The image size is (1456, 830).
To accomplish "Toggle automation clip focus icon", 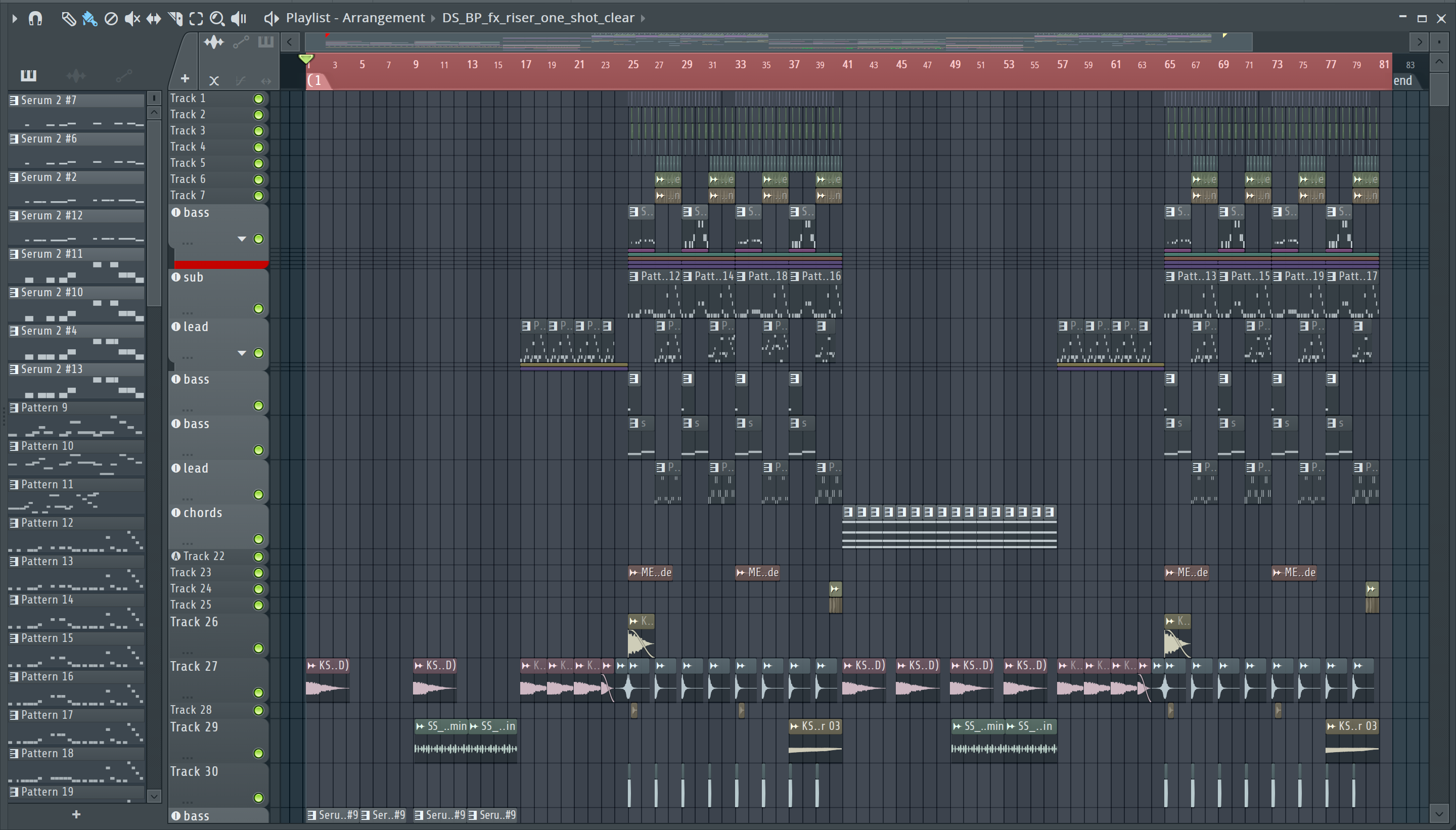I will [x=241, y=42].
